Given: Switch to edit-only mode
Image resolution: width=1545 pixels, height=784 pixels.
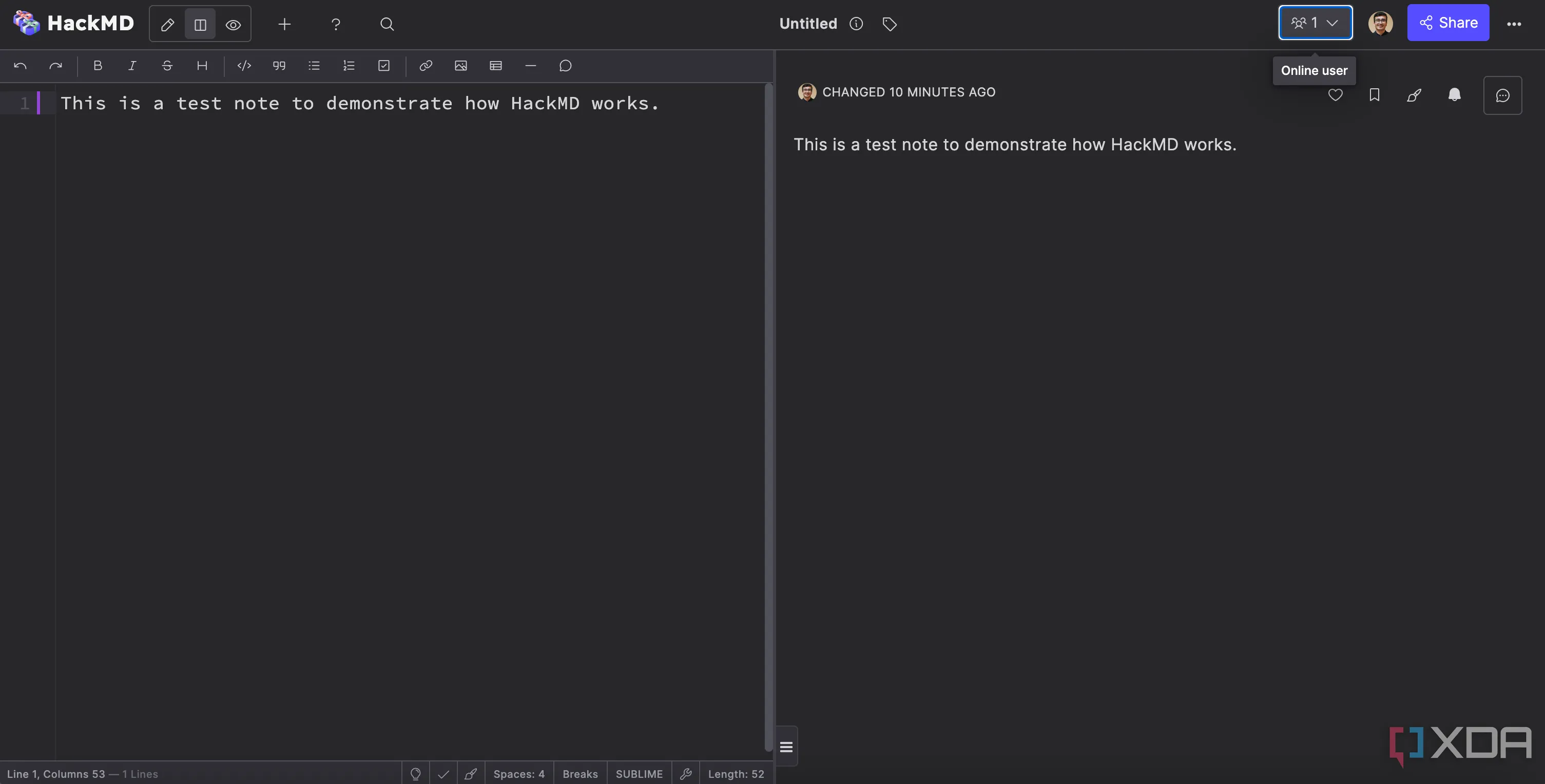Looking at the screenshot, I should [167, 25].
